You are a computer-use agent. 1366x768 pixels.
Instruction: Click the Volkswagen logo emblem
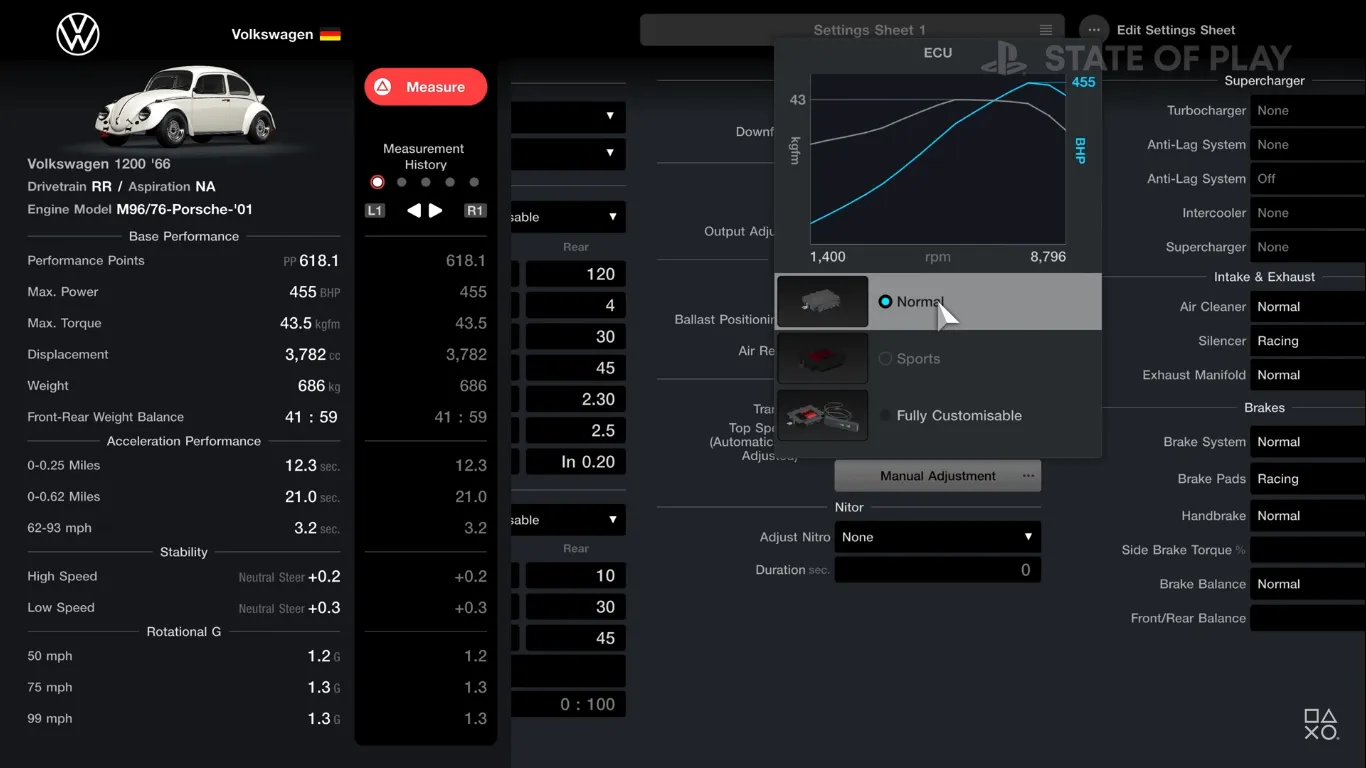point(78,35)
